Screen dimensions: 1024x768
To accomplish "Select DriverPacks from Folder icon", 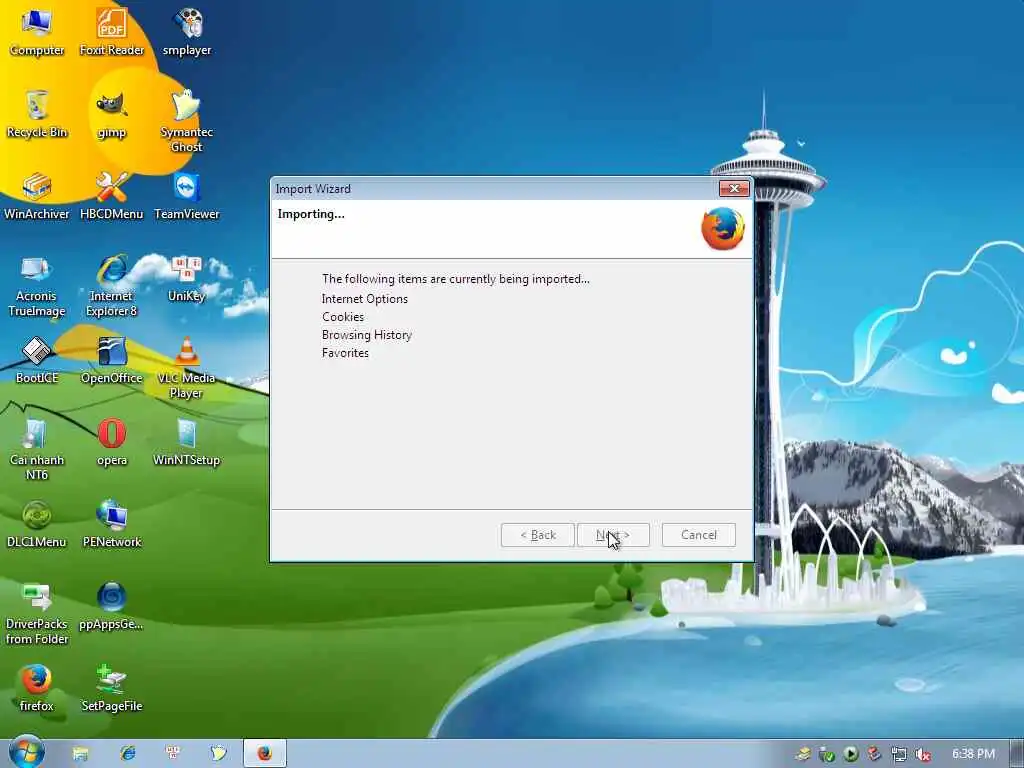I will point(37,614).
